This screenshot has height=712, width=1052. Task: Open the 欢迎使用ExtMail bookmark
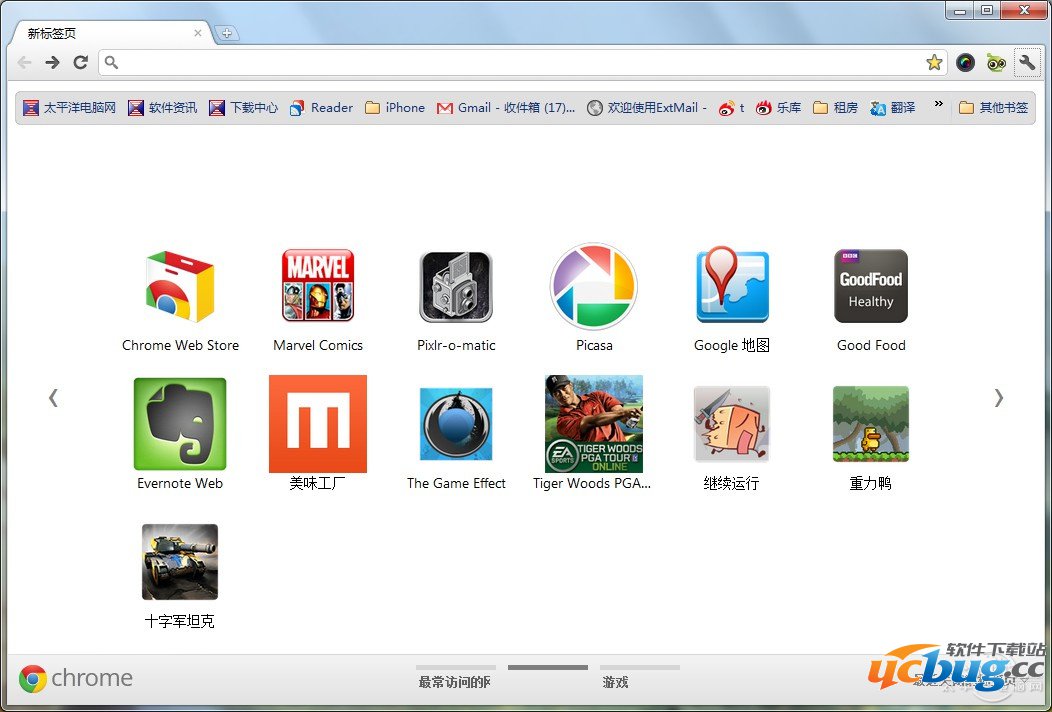pos(647,107)
